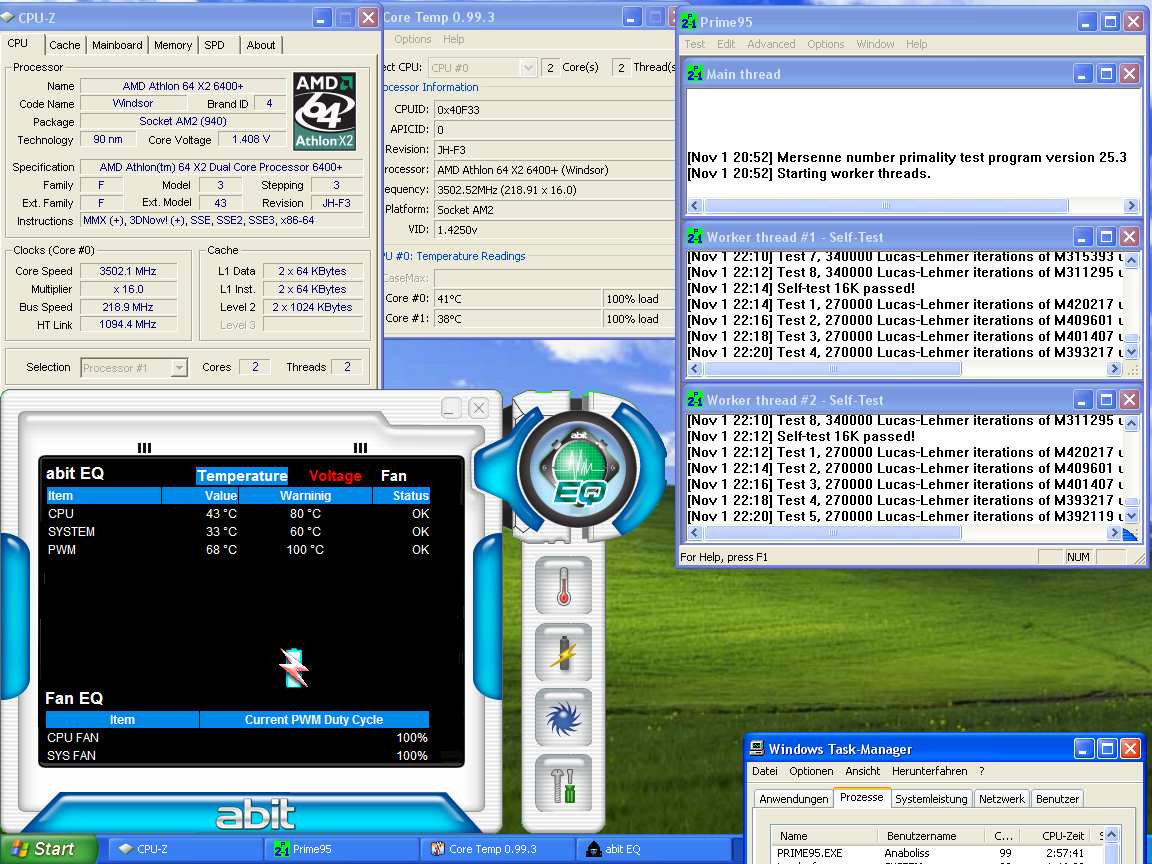Screen dimensions: 1152x864
Task: Click the CPU row in abit EQ temperature table
Action: pos(238,514)
